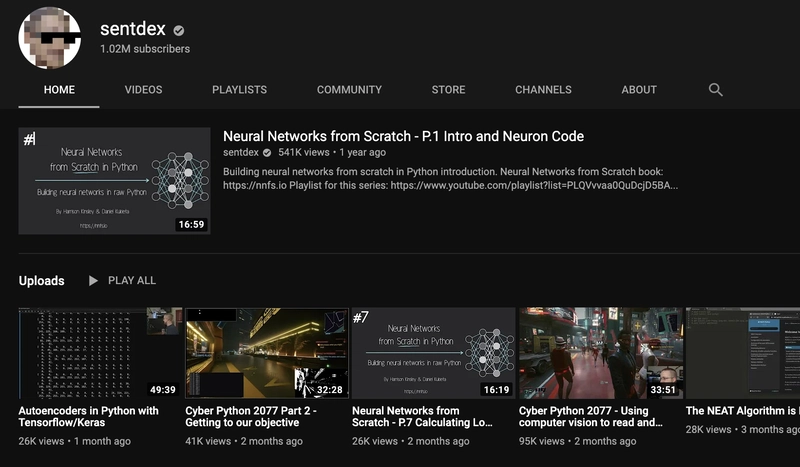Viewport: 800px width, 467px height.
Task: Open title Neural Networks from Scratch P.1
Action: pos(403,136)
